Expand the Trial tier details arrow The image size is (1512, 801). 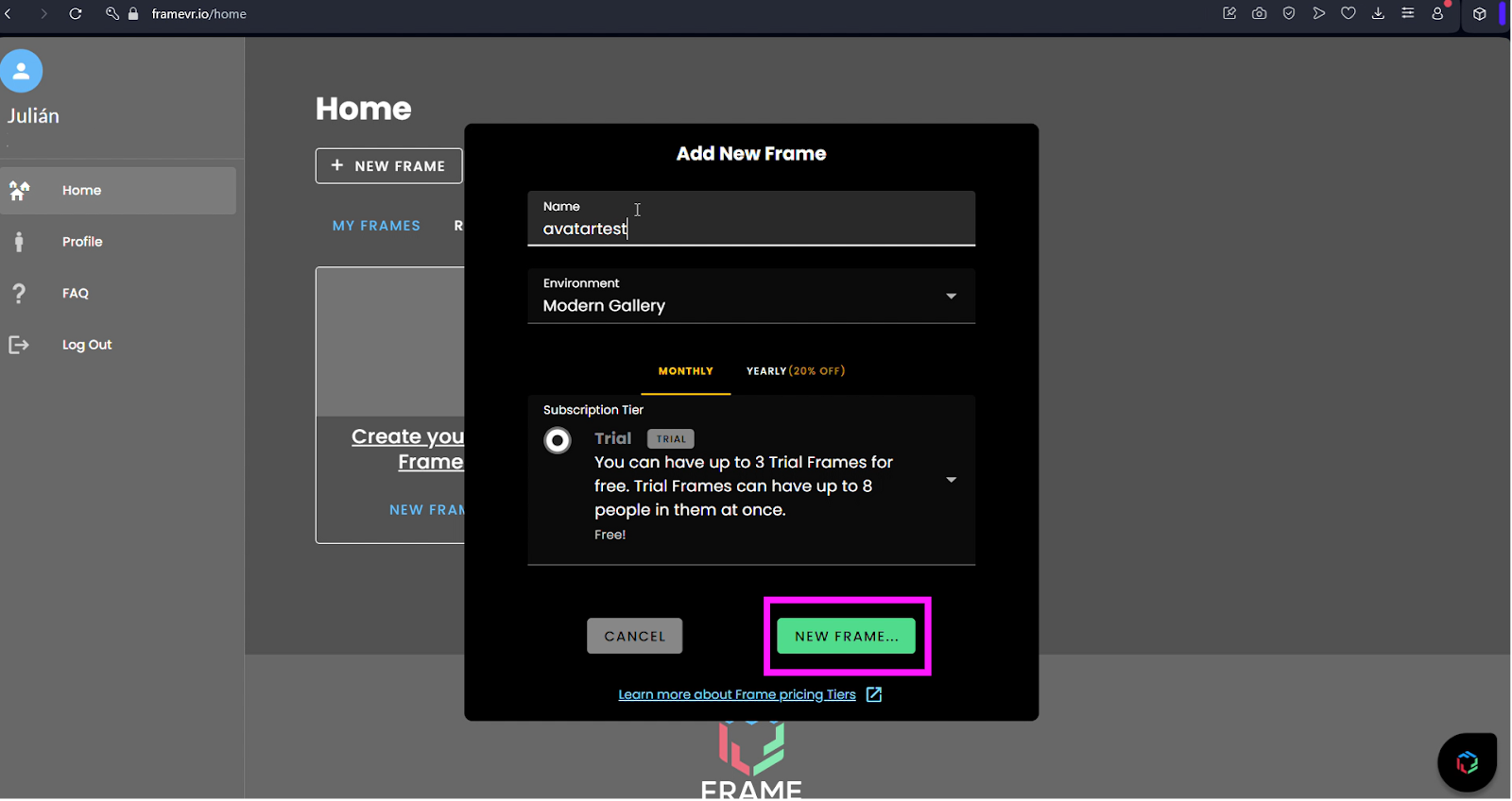click(951, 480)
